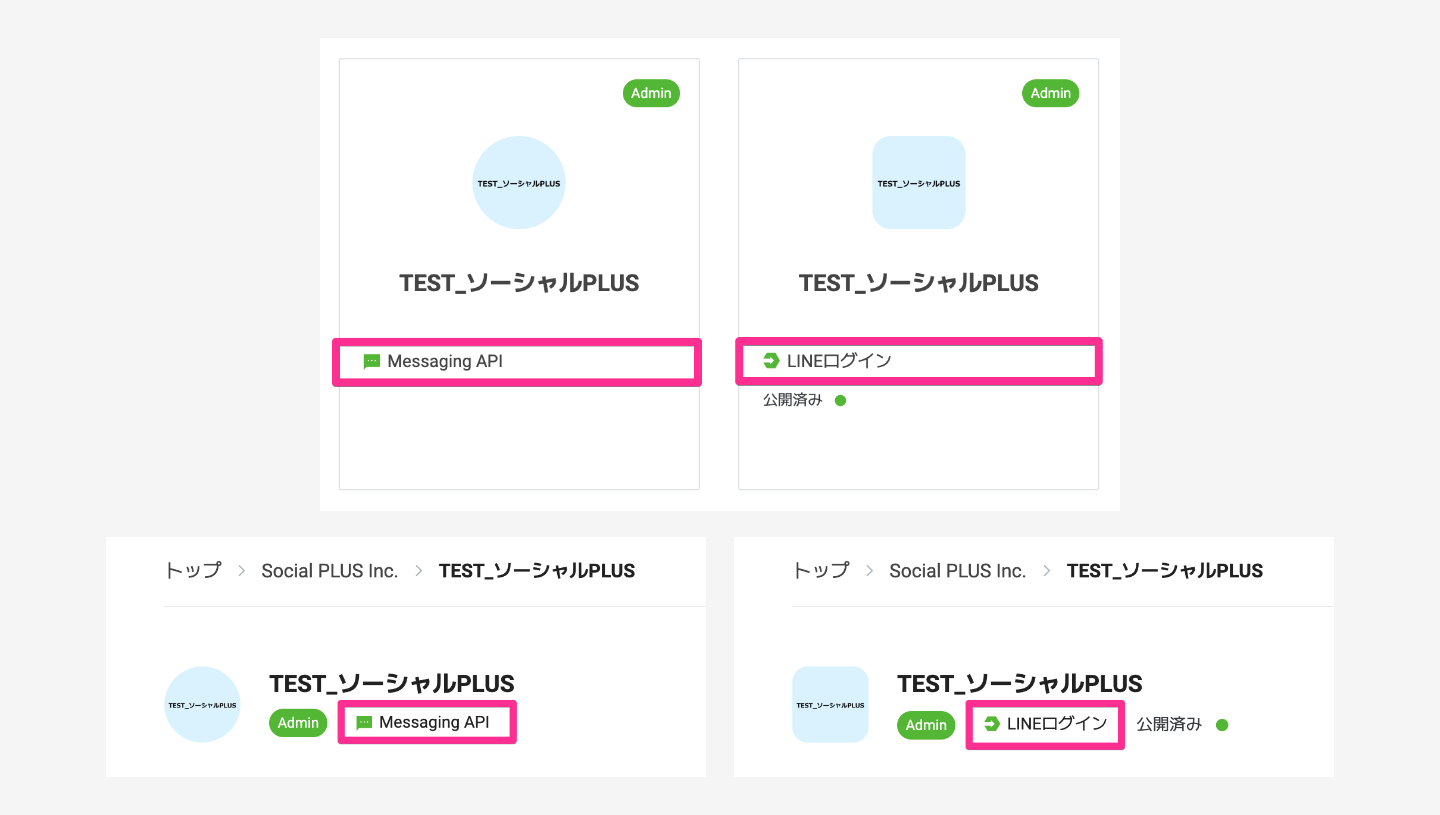Click the LINE Login arrow icon in top card
Screen dimensions: 1440x815
pos(771,361)
